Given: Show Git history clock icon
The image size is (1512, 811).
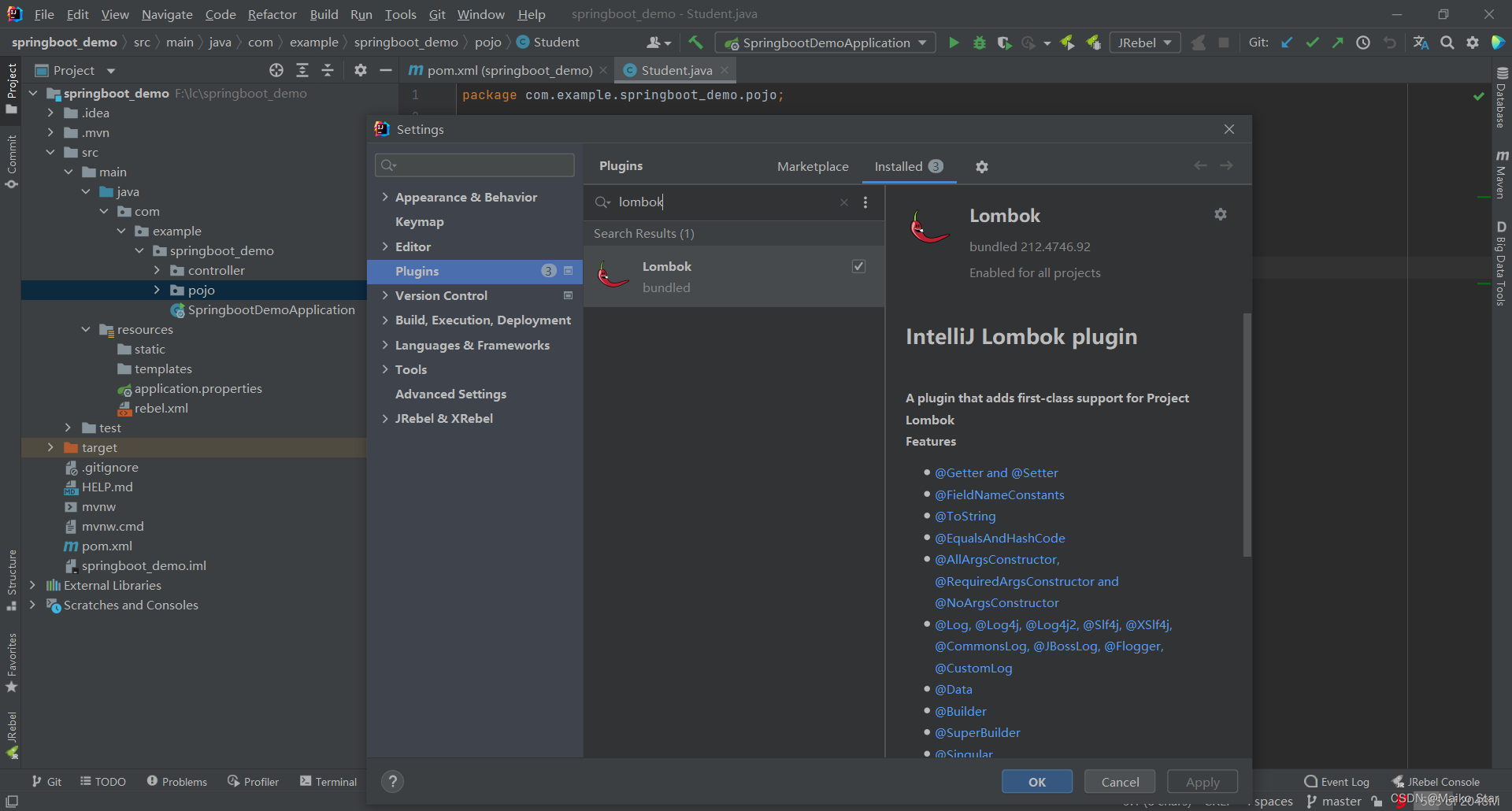Looking at the screenshot, I should coord(1363,43).
